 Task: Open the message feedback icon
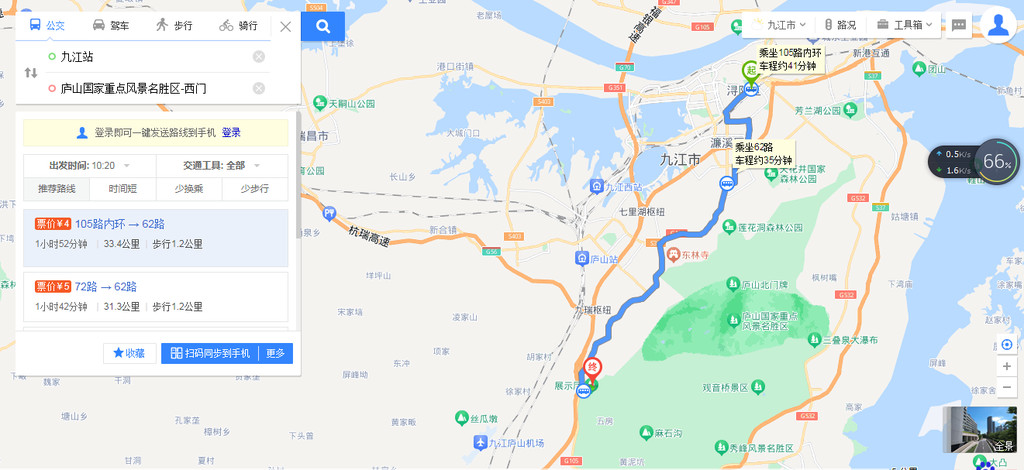pos(959,25)
